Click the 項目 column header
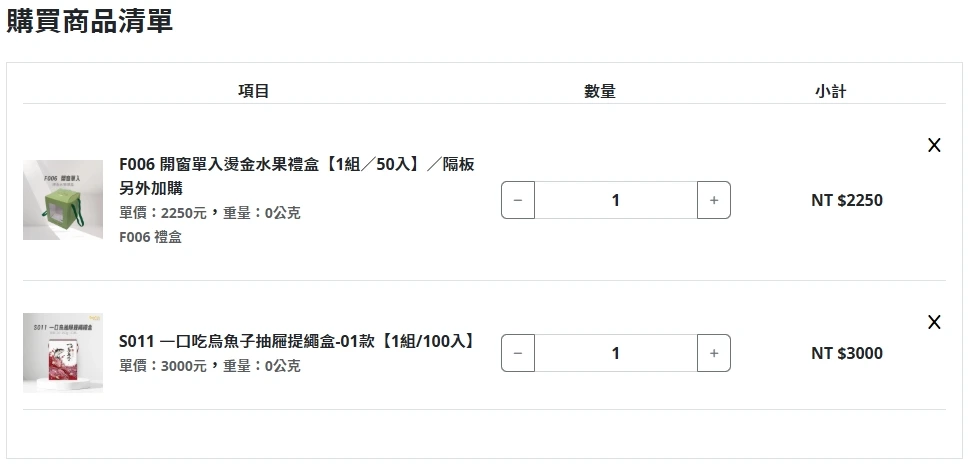 253,91
